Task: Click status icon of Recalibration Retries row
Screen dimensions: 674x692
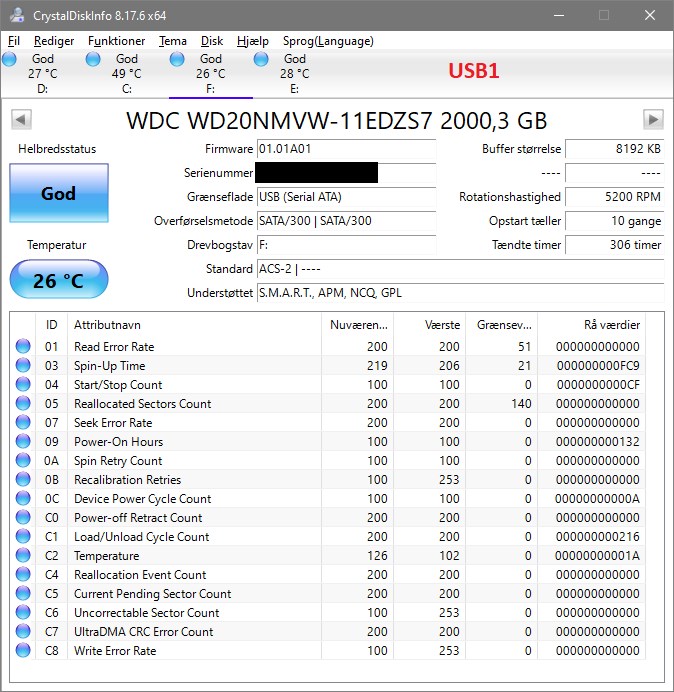Action: click(x=23, y=479)
